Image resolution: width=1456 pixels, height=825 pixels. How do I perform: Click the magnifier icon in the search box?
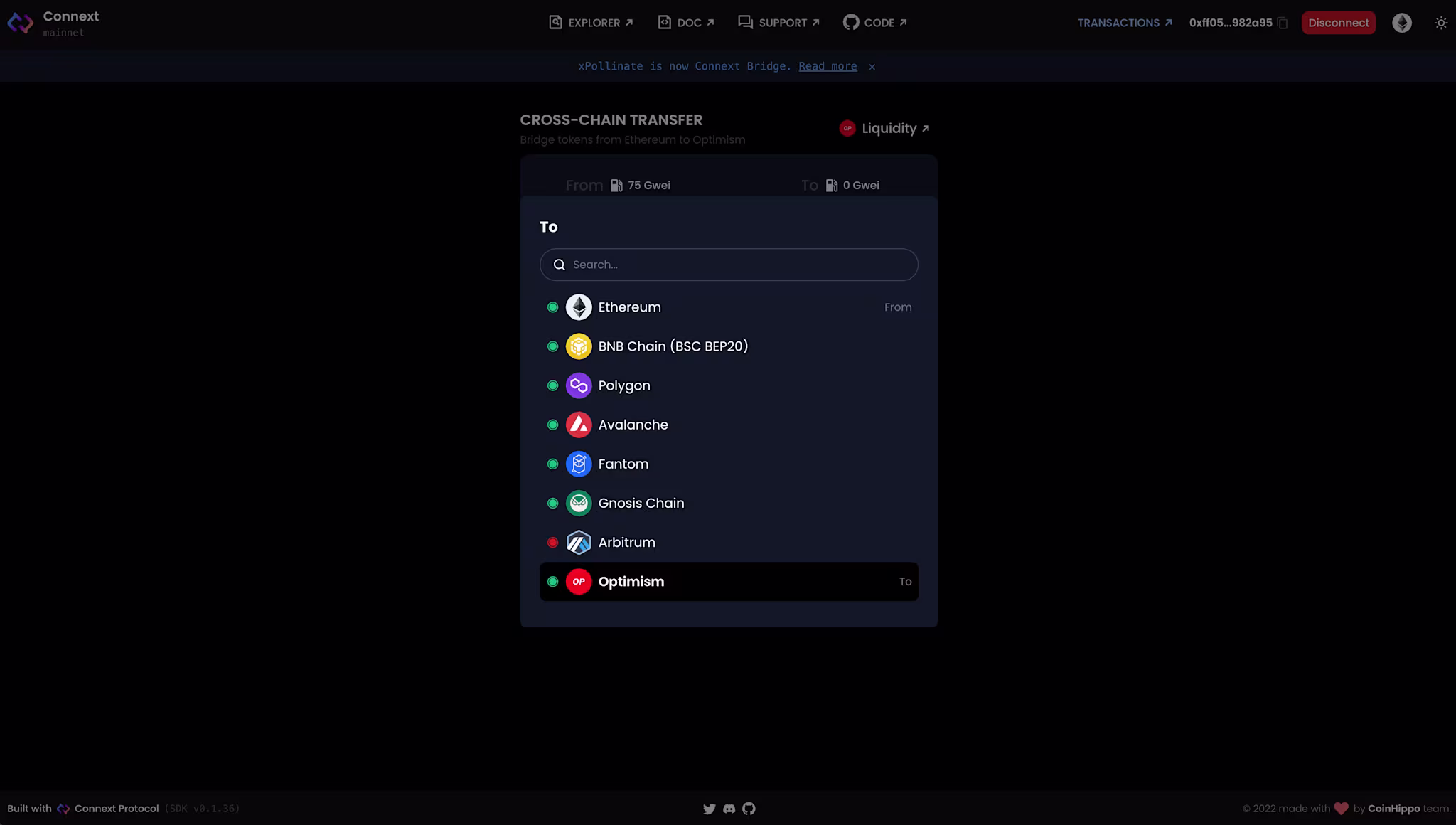pyautogui.click(x=560, y=265)
